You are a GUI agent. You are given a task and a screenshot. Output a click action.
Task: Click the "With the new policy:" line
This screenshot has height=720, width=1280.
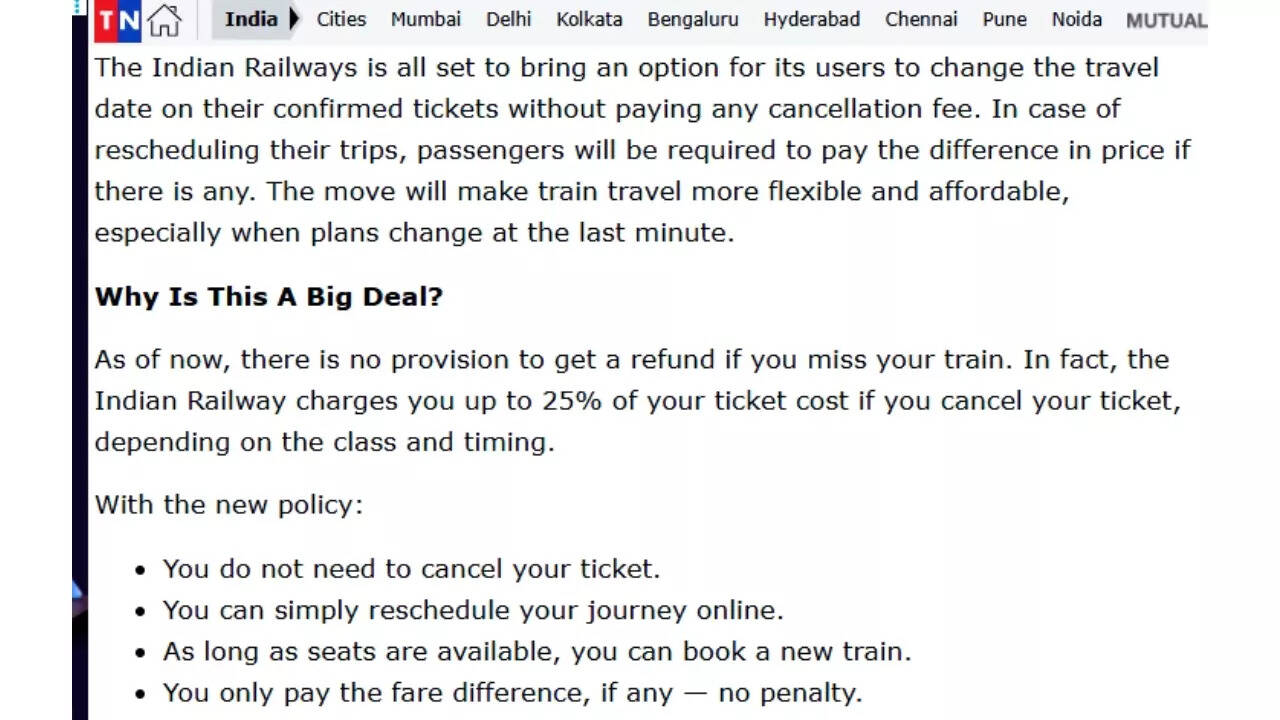pyautogui.click(x=228, y=504)
